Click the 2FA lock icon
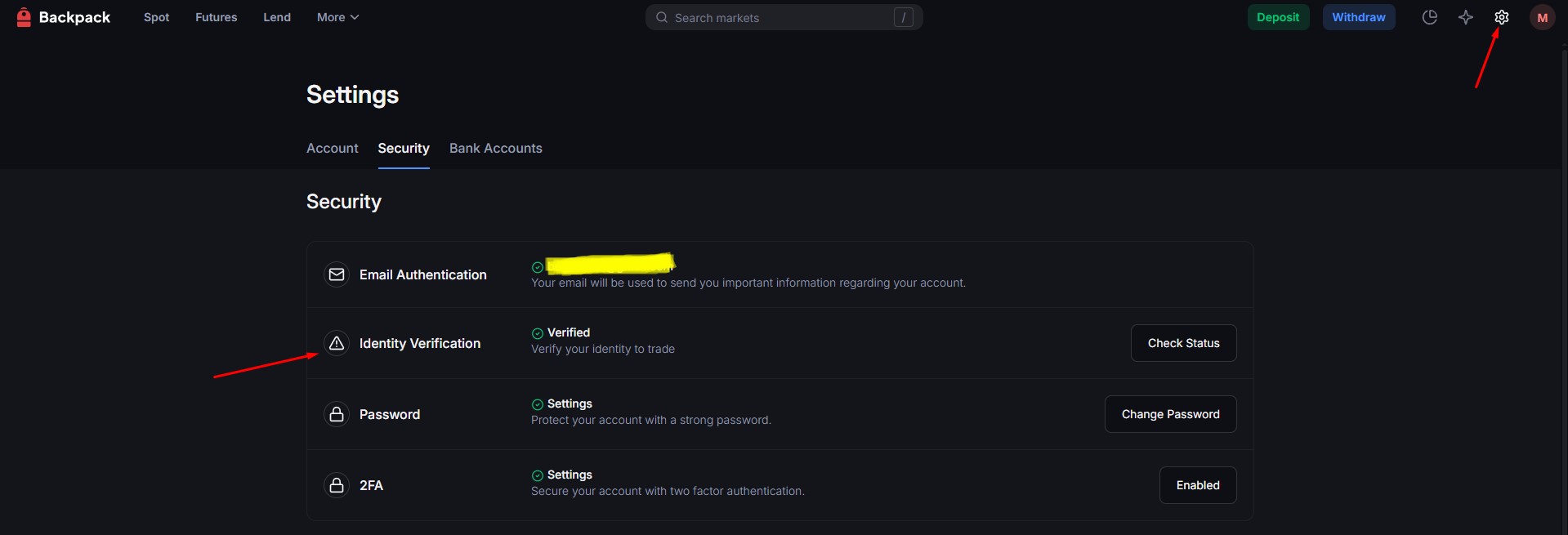 click(337, 485)
